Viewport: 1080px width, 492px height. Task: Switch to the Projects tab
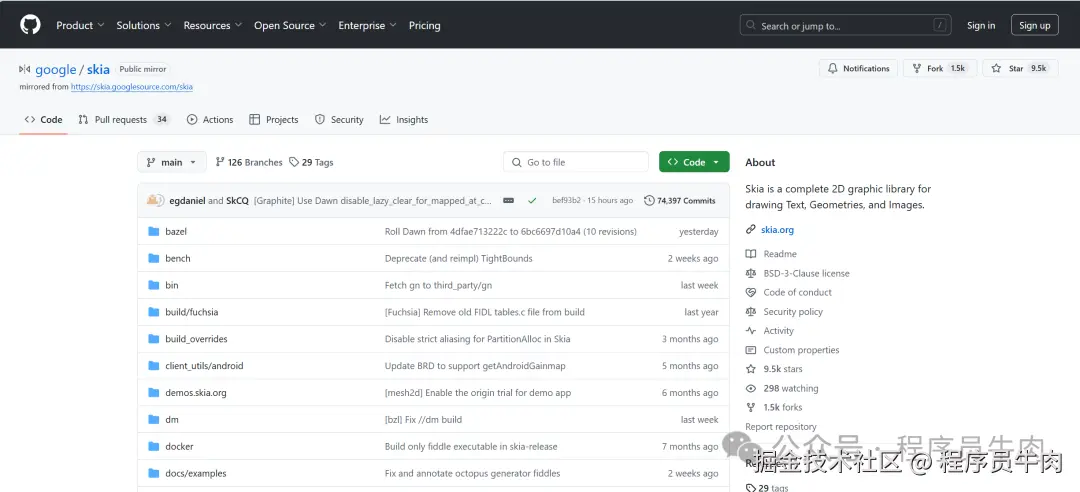click(x=274, y=120)
